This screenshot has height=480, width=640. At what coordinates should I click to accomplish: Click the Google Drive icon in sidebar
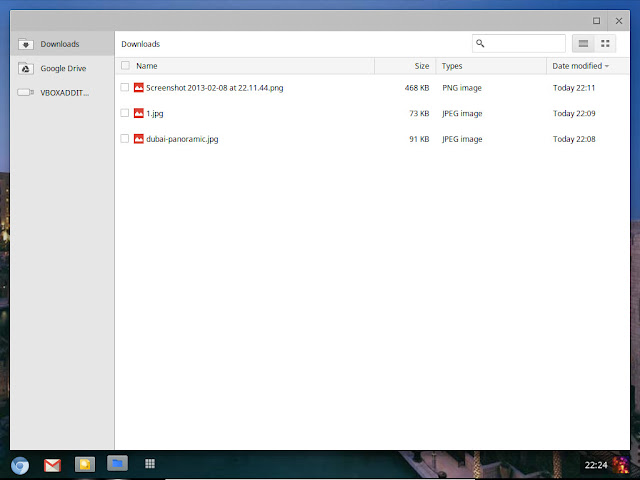(x=26, y=69)
